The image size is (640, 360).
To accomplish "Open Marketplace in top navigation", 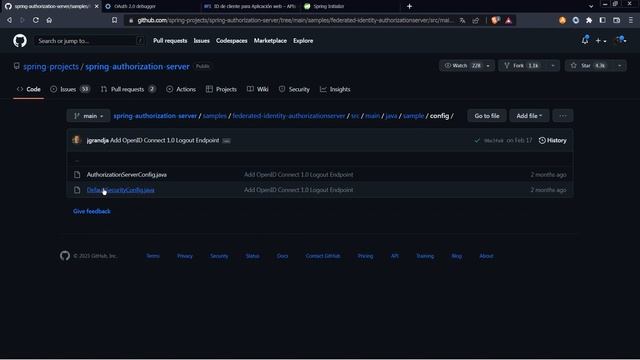I will click(x=270, y=41).
